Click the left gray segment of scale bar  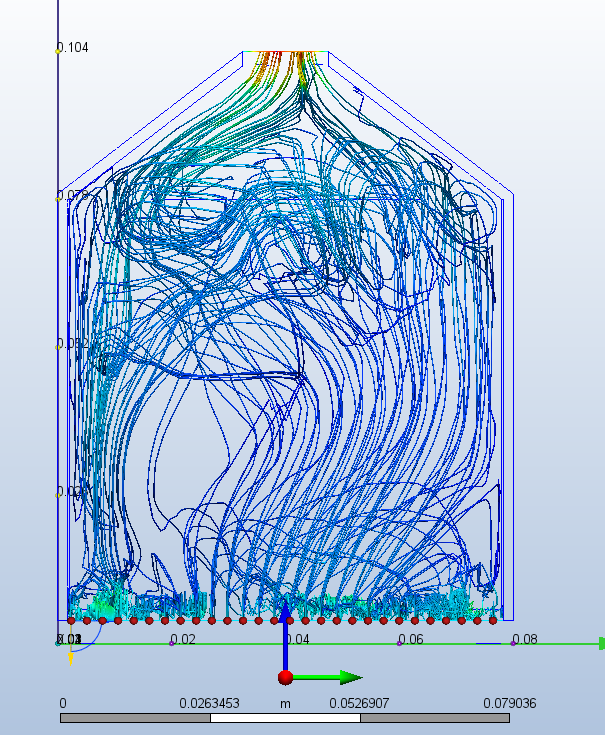pyautogui.click(x=135, y=717)
